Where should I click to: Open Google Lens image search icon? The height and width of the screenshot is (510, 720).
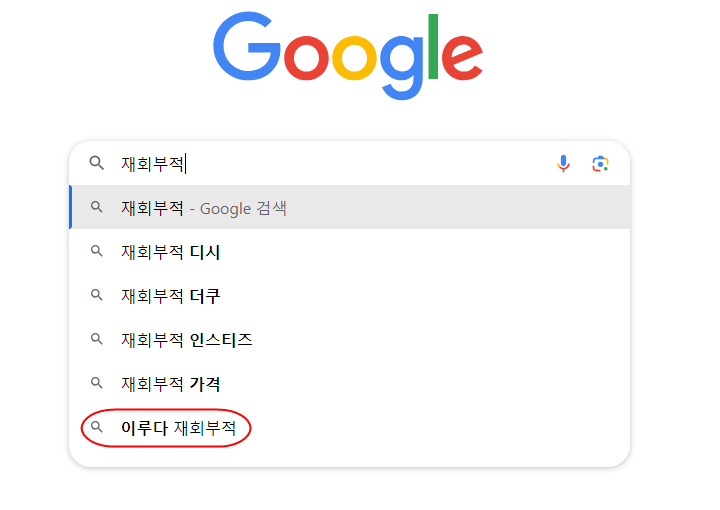(x=600, y=164)
